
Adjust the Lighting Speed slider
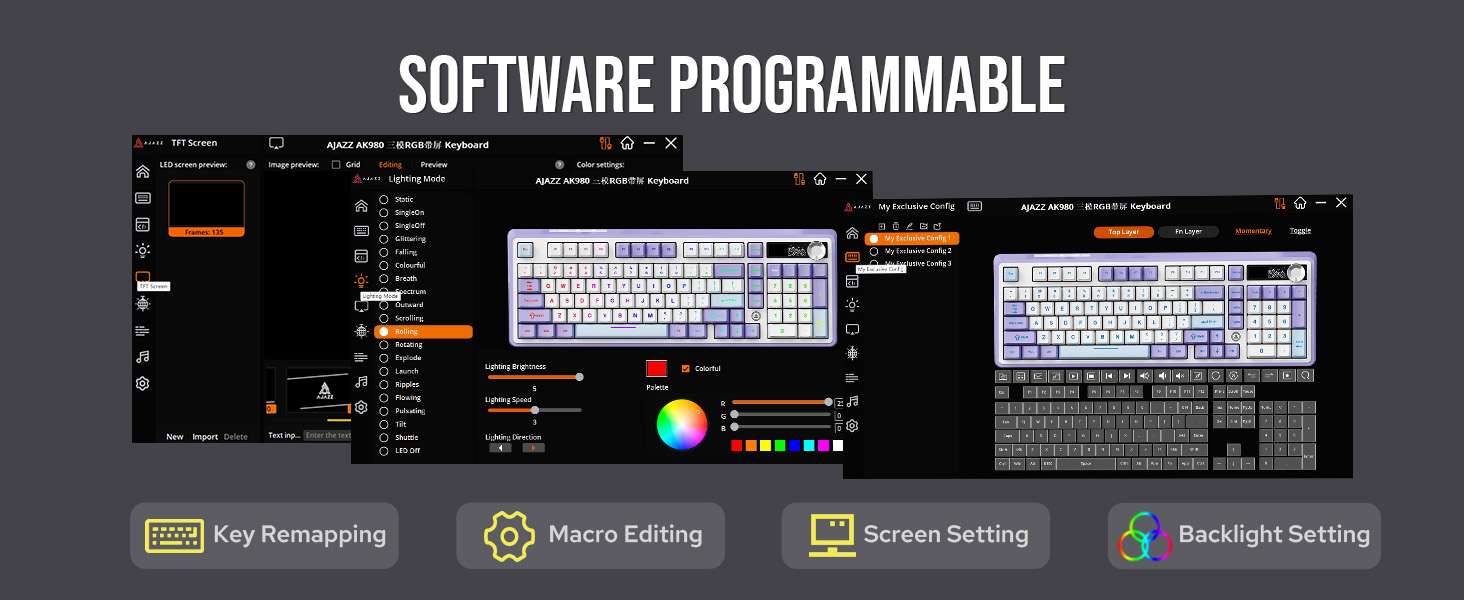click(x=533, y=410)
